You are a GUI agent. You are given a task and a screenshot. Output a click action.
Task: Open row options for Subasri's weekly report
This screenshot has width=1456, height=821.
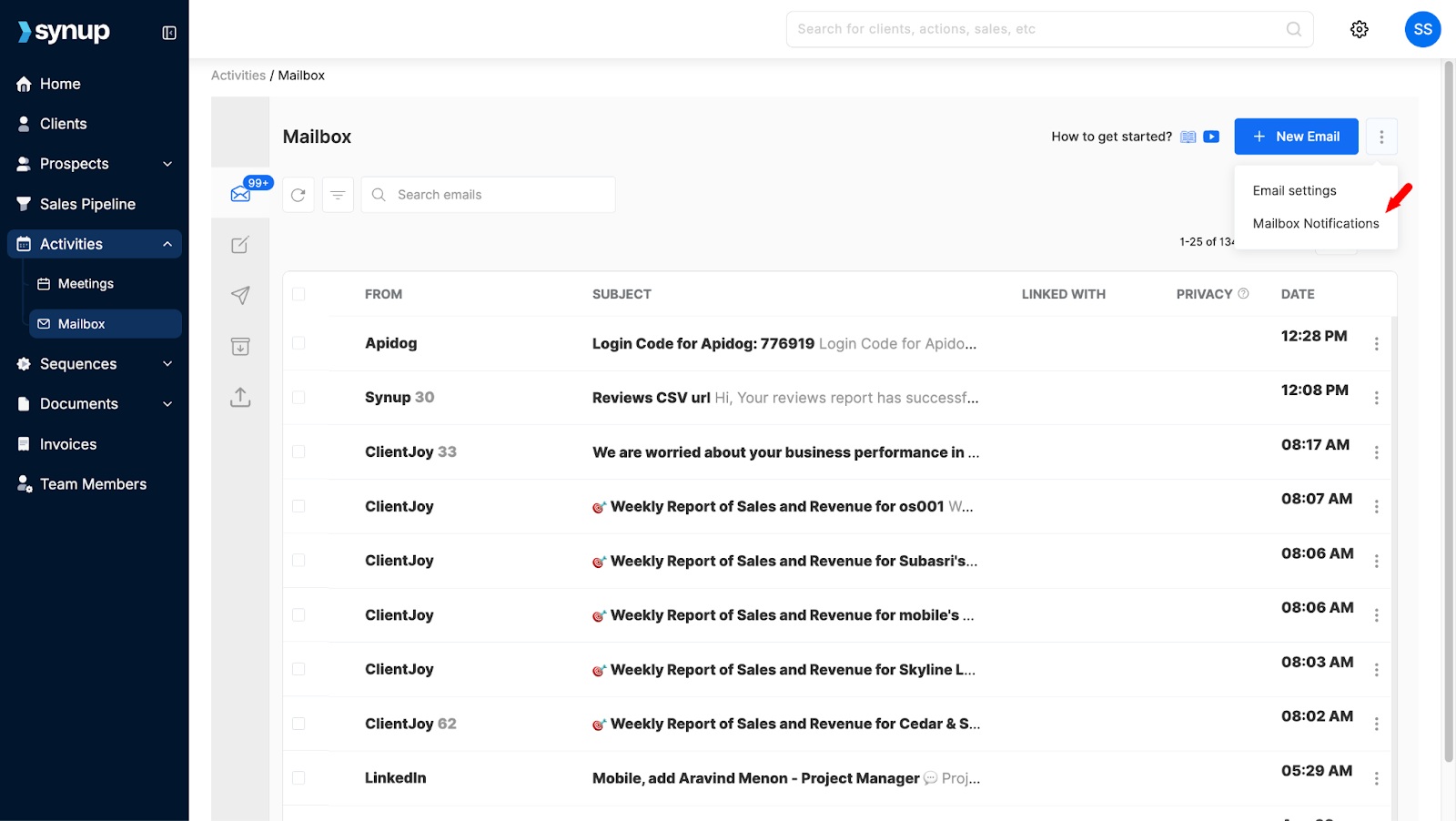pos(1376,561)
